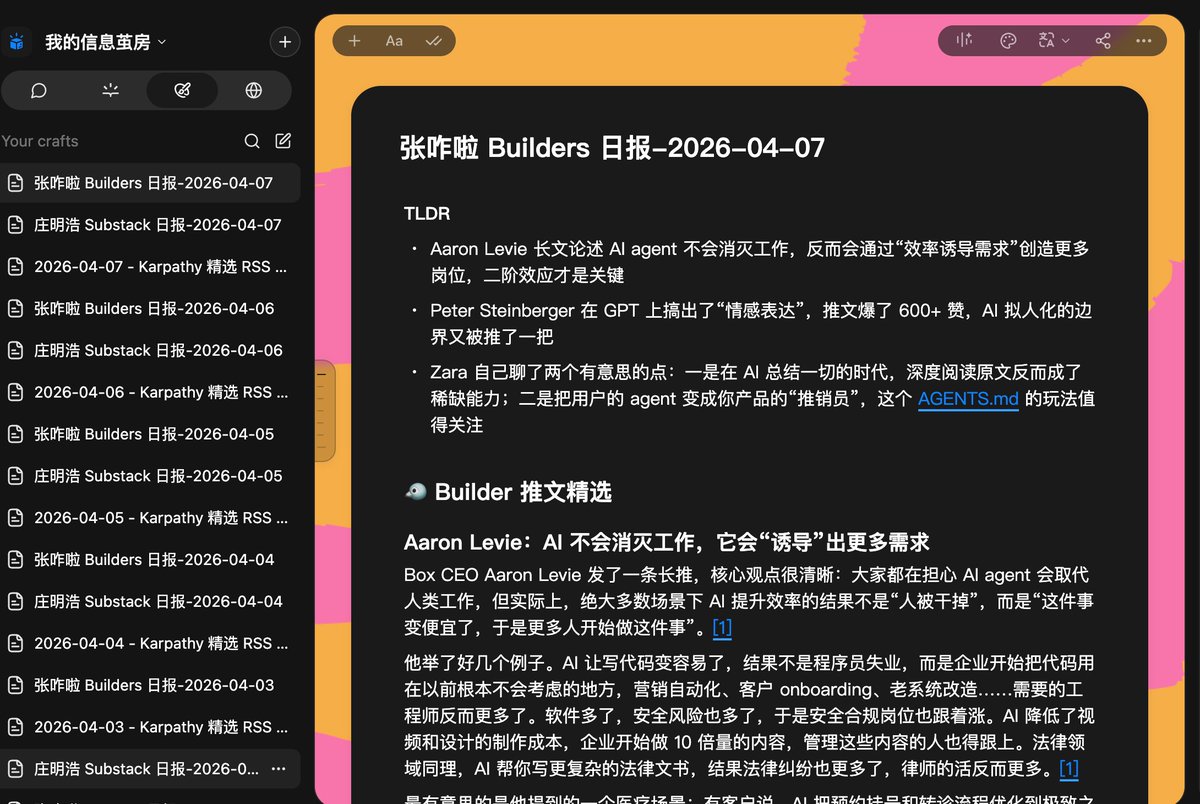Select the hovered 庄明浩 Substack 日报-2026-0... row
This screenshot has height=804, width=1200.
[x=150, y=769]
